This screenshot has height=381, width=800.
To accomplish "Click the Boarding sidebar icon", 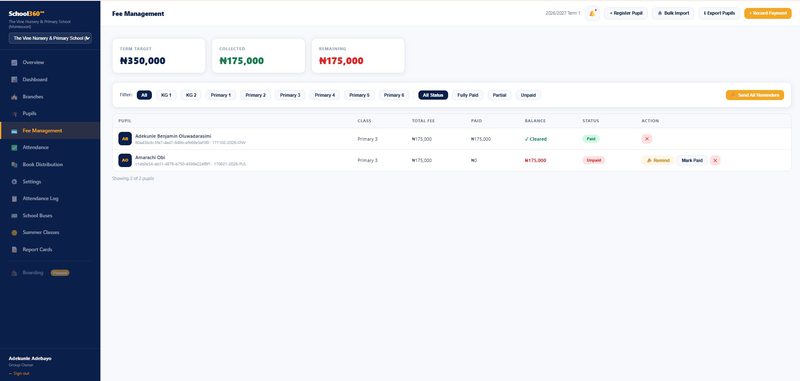I will pos(14,273).
